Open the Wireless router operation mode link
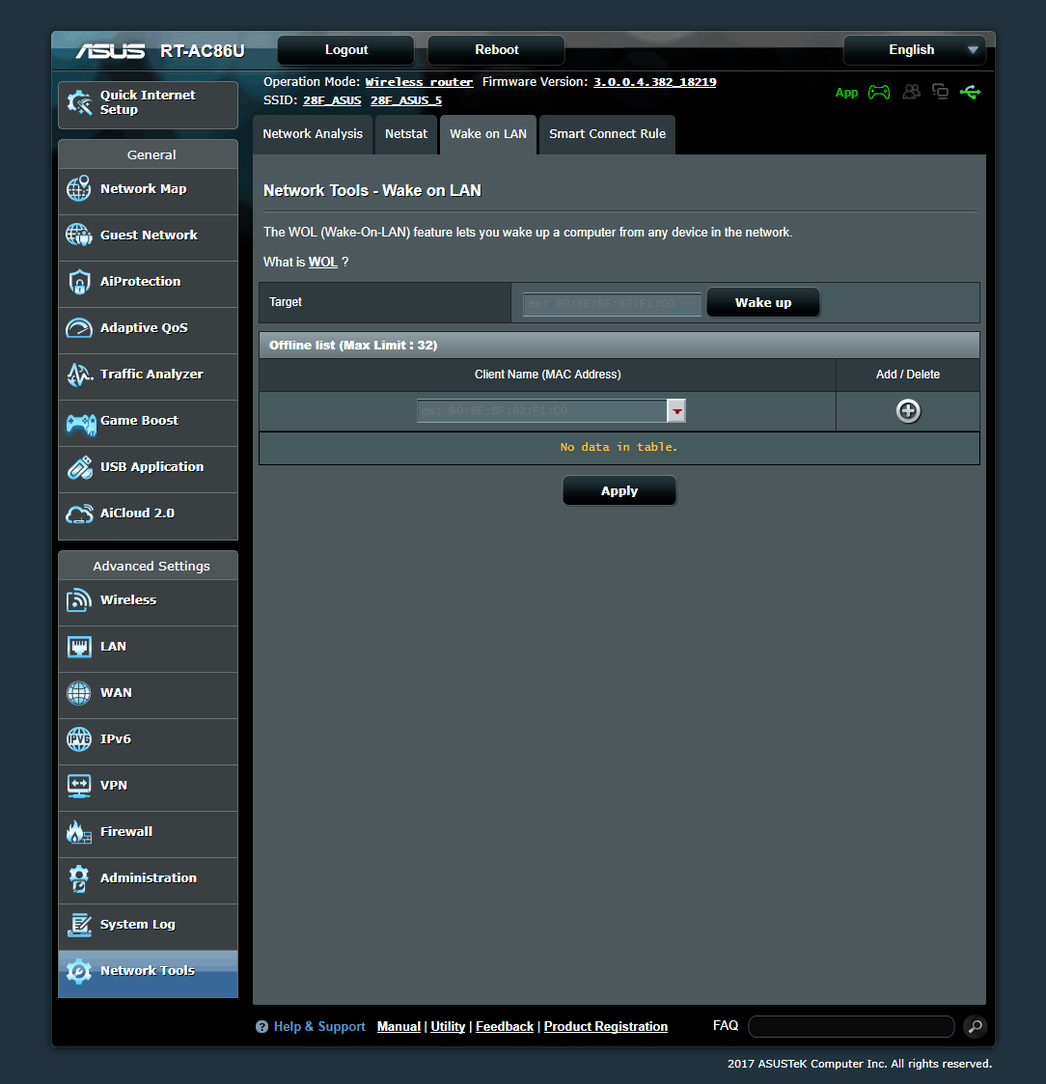 click(x=419, y=82)
